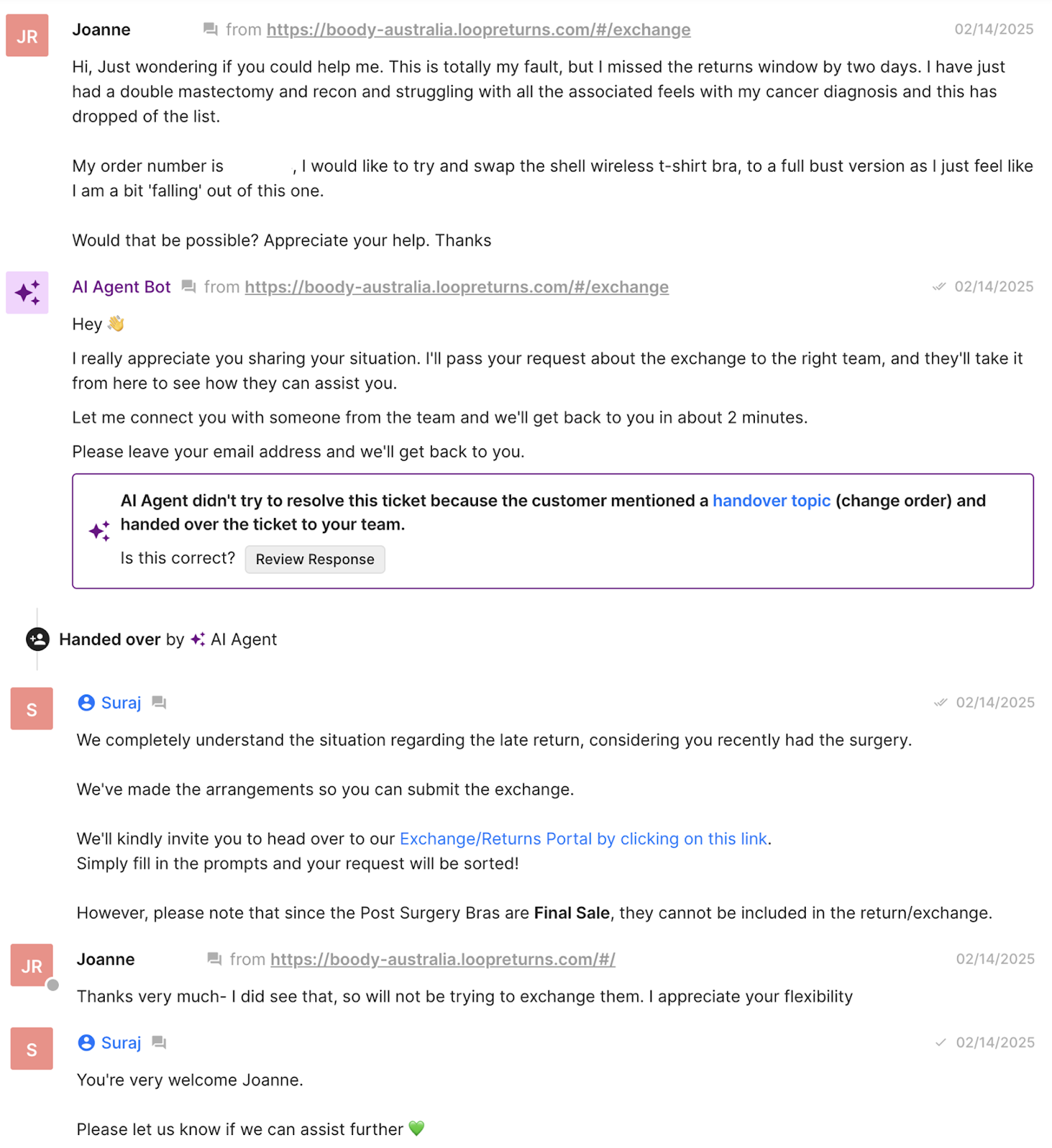Click the chat bubble icon on Joanne's thank-you message
Viewport: 1052px width, 1148px height.
coord(214,959)
